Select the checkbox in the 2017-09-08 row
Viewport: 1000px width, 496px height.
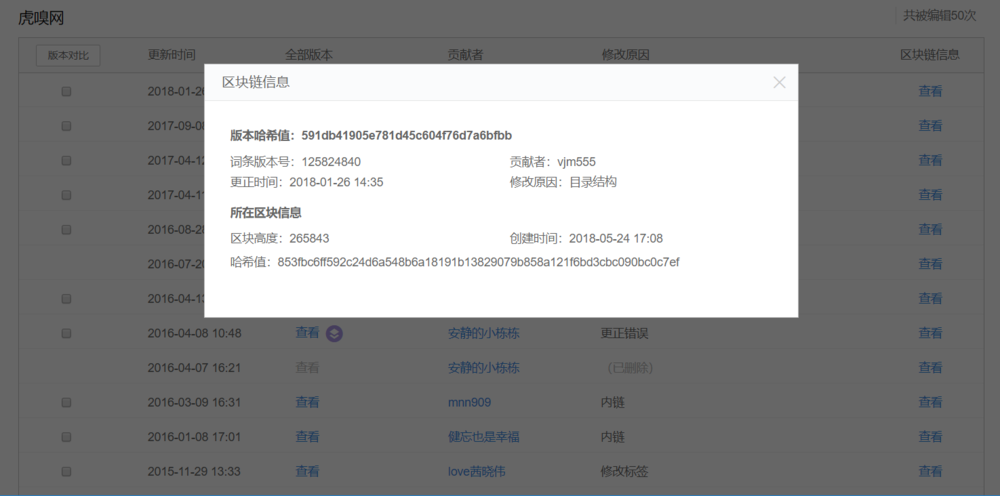pos(66,126)
